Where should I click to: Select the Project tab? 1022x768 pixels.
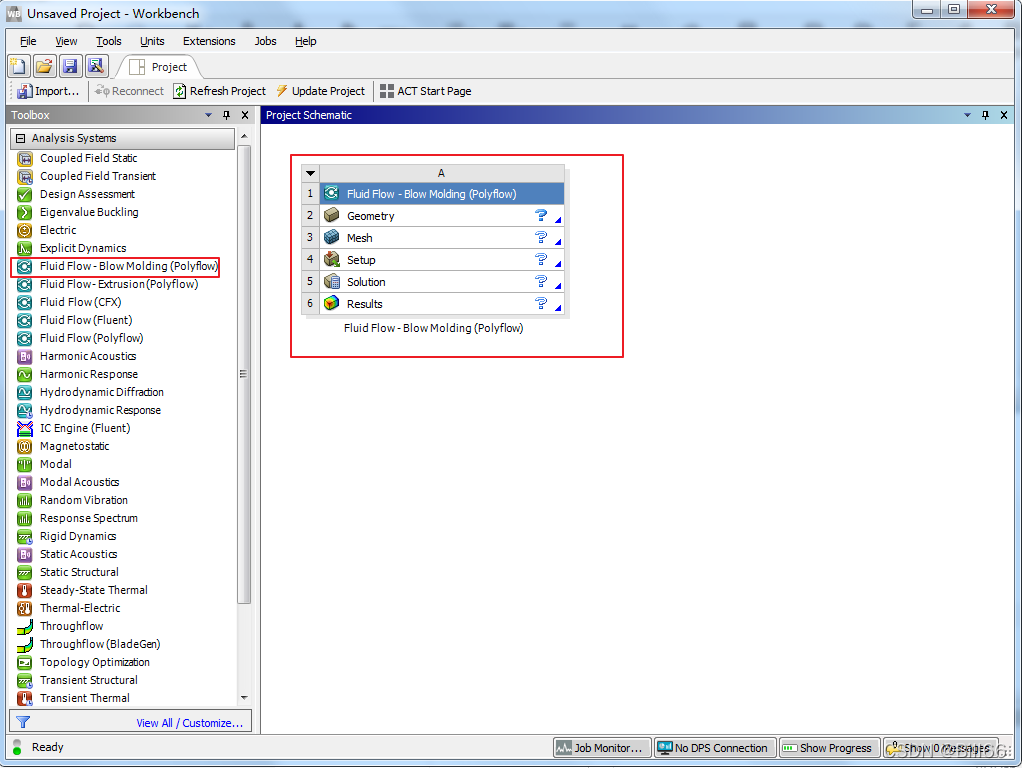pyautogui.click(x=158, y=67)
